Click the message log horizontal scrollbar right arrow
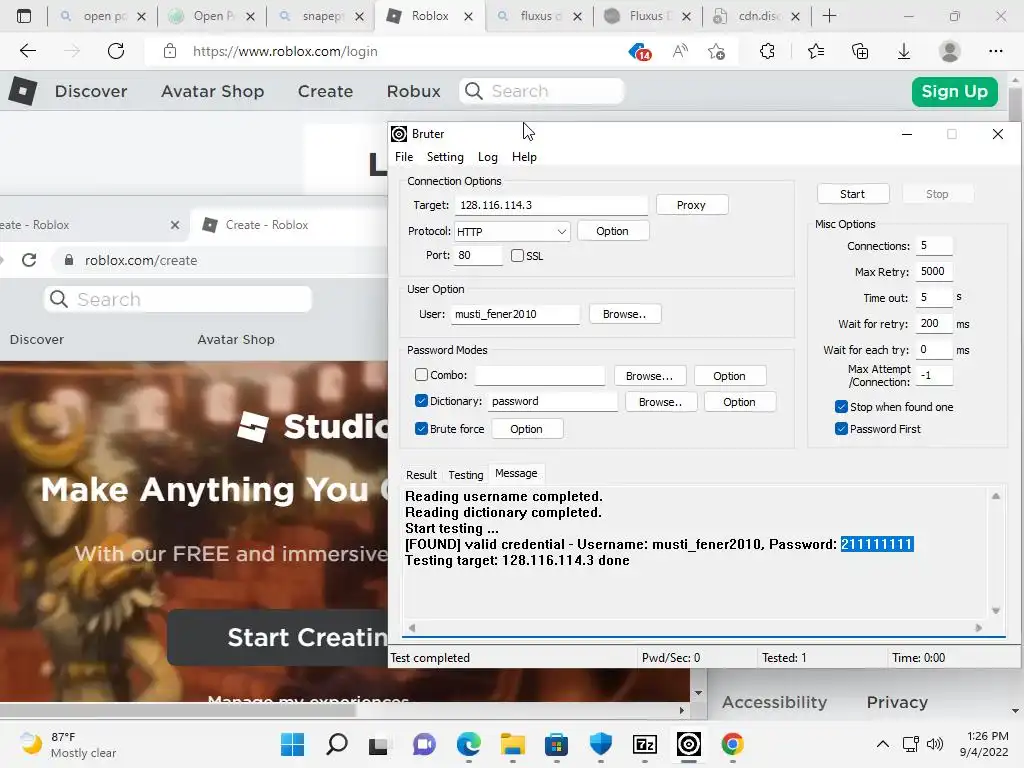Viewport: 1024px width, 768px height. 978,628
